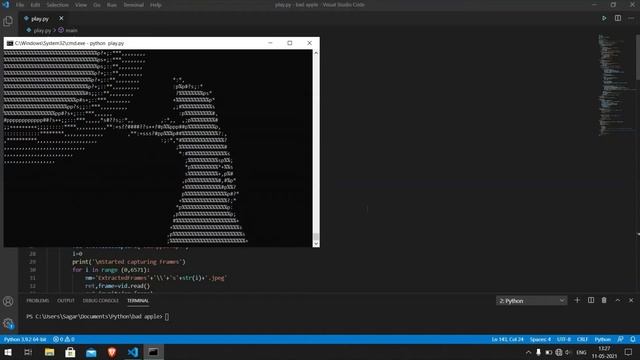
Task: Click the notifications bell in status bar
Action: click(x=633, y=340)
